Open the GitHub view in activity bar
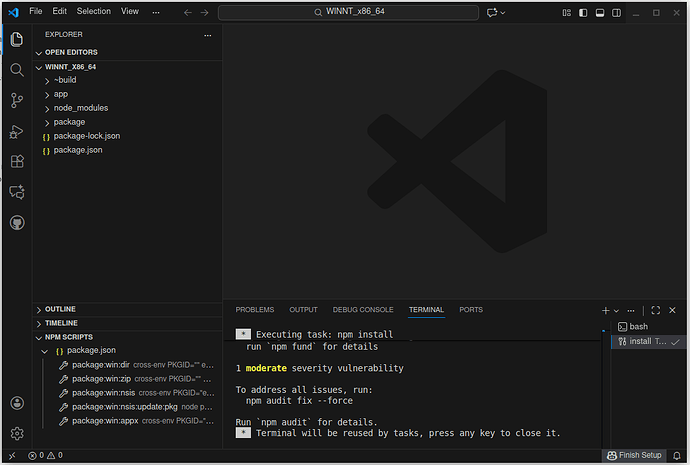Image resolution: width=690 pixels, height=465 pixels. (17, 222)
